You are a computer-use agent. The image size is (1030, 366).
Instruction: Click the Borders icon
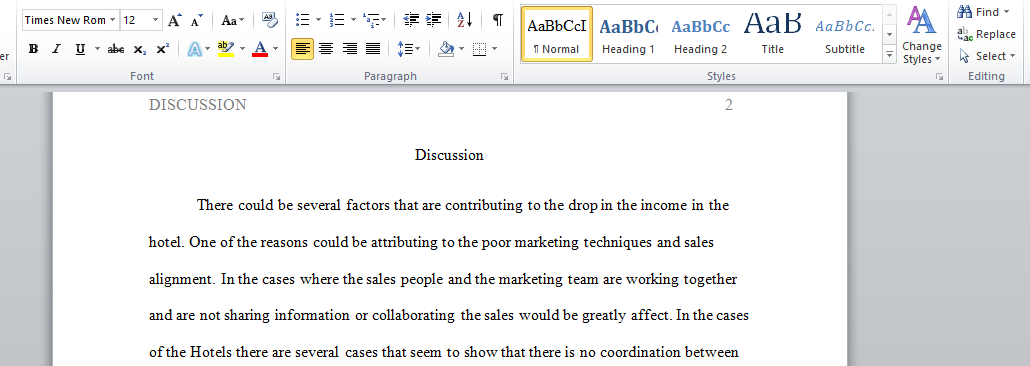coord(480,49)
